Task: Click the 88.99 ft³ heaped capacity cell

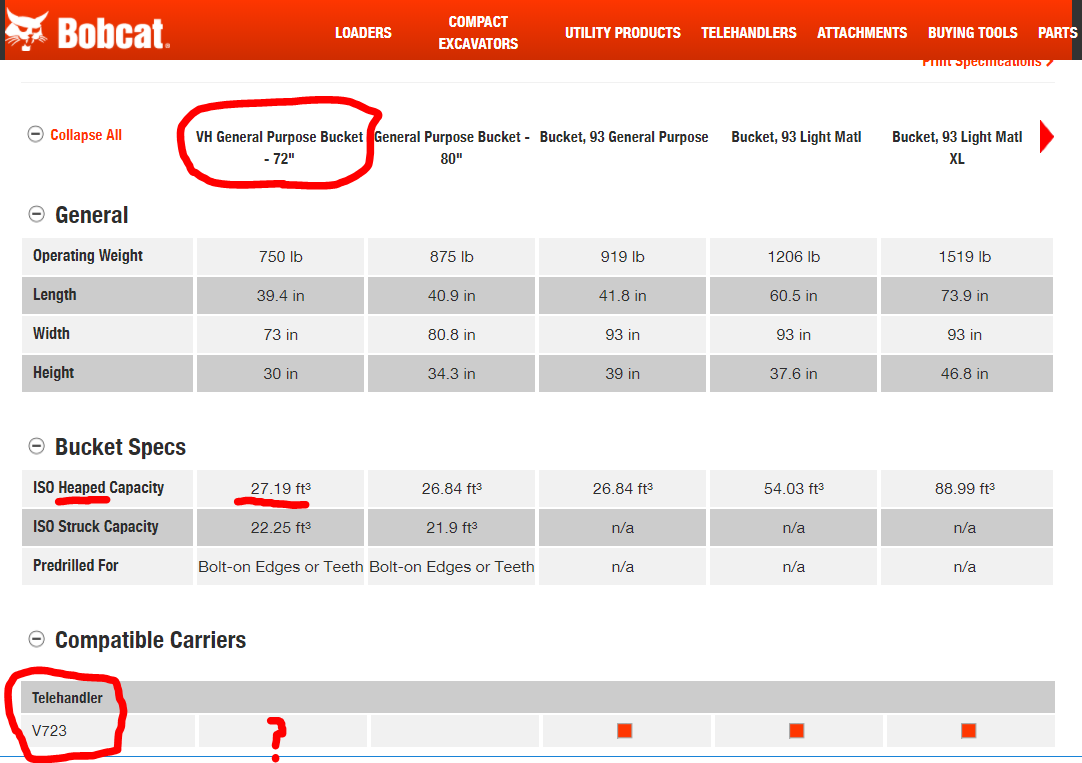Action: (x=967, y=488)
